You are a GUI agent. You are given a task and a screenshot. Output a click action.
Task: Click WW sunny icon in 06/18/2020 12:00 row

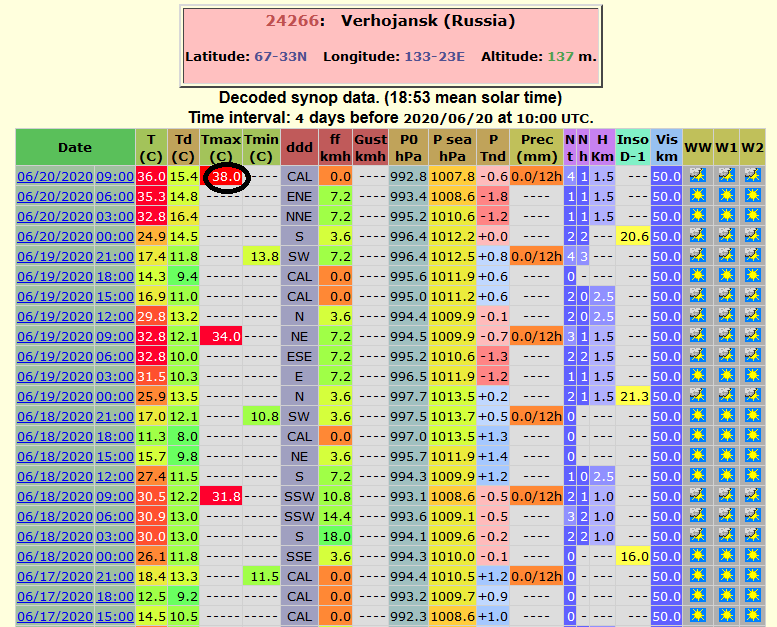coord(698,475)
